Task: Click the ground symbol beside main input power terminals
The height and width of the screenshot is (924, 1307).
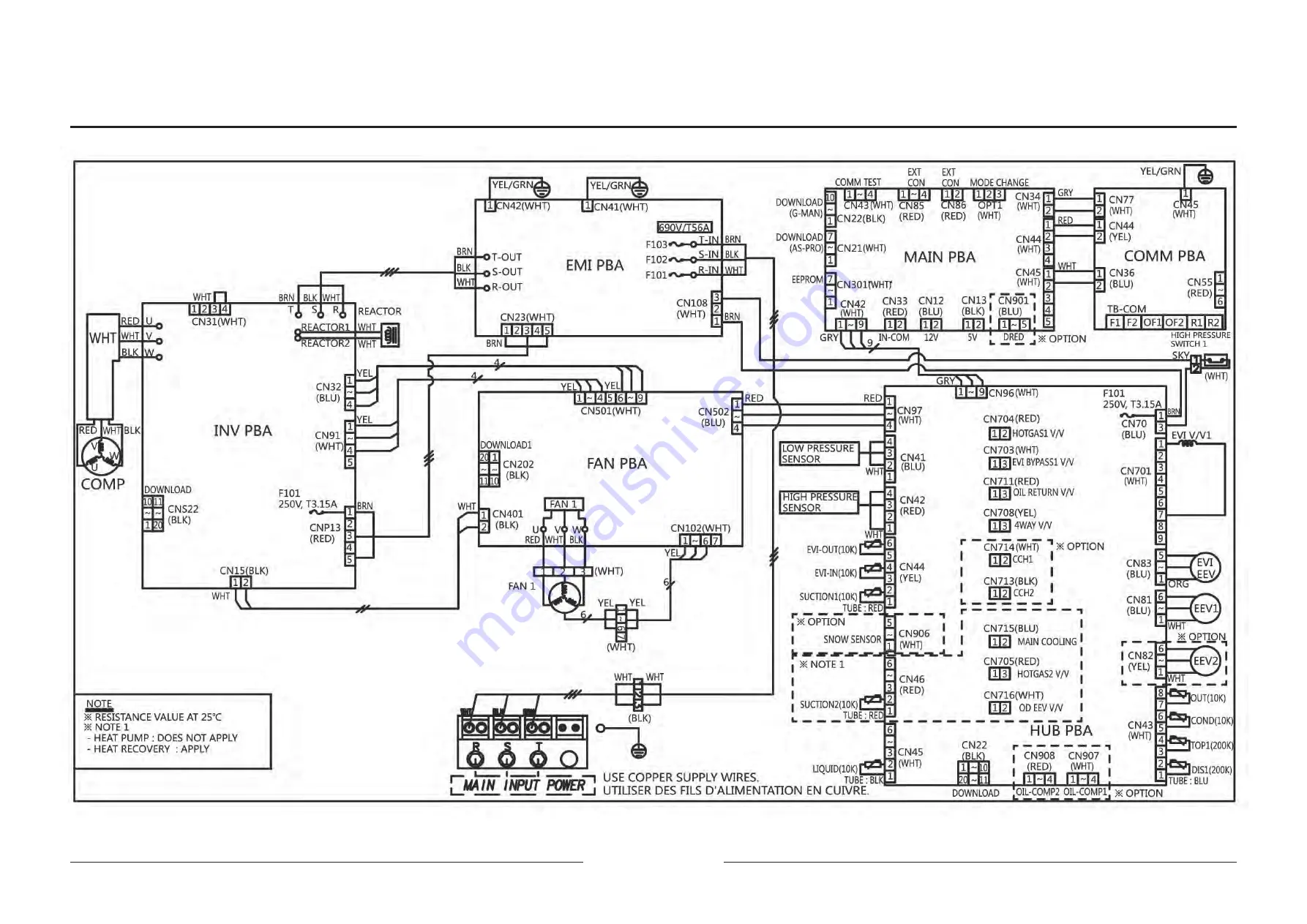Action: 640,750
